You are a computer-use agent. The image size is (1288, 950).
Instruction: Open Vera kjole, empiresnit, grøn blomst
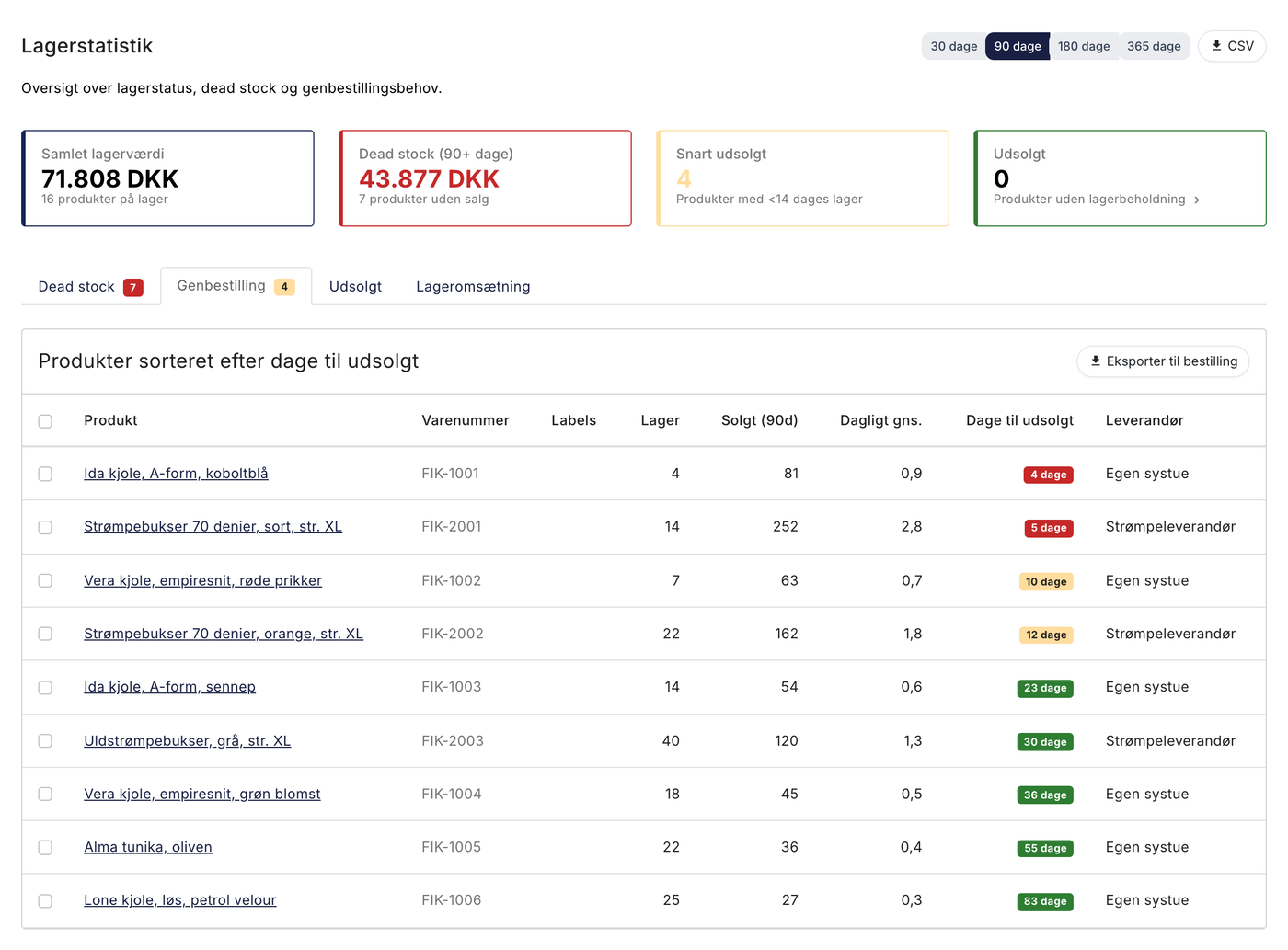click(x=202, y=794)
